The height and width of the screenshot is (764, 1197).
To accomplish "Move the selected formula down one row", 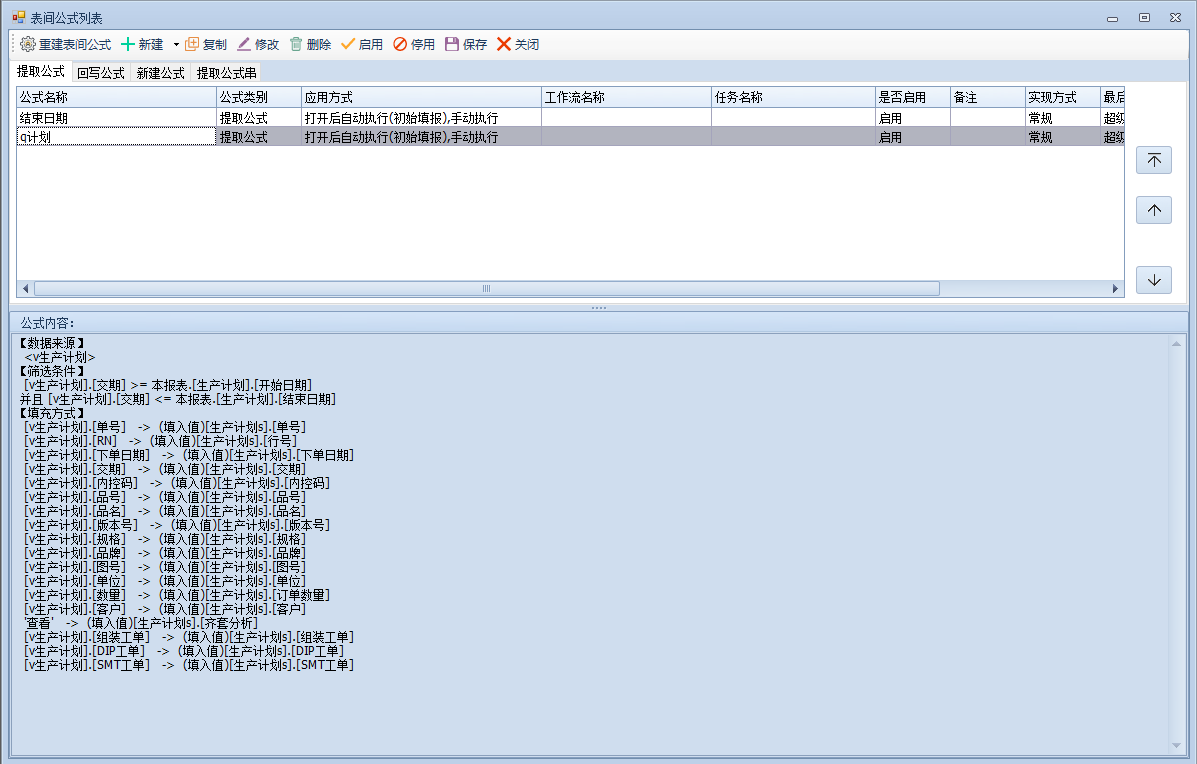I will [1154, 280].
